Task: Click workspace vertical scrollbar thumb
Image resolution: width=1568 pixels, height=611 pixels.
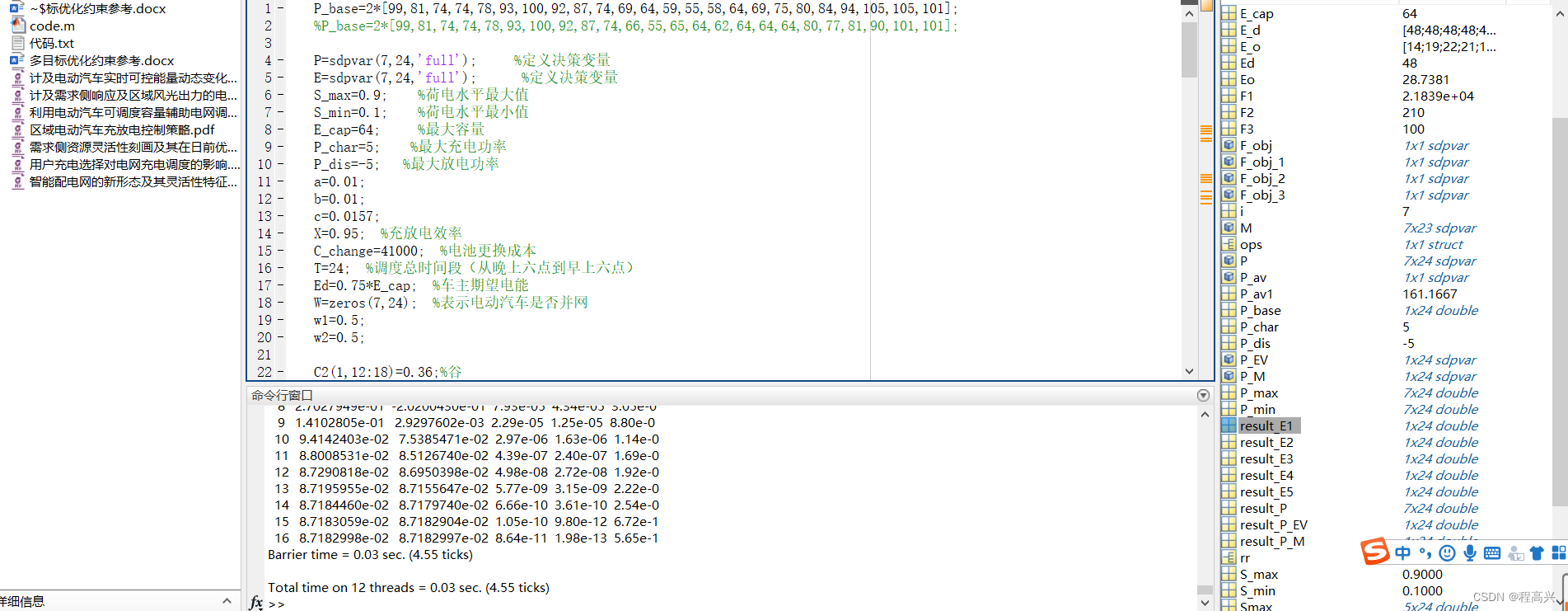Action: tap(1560, 313)
